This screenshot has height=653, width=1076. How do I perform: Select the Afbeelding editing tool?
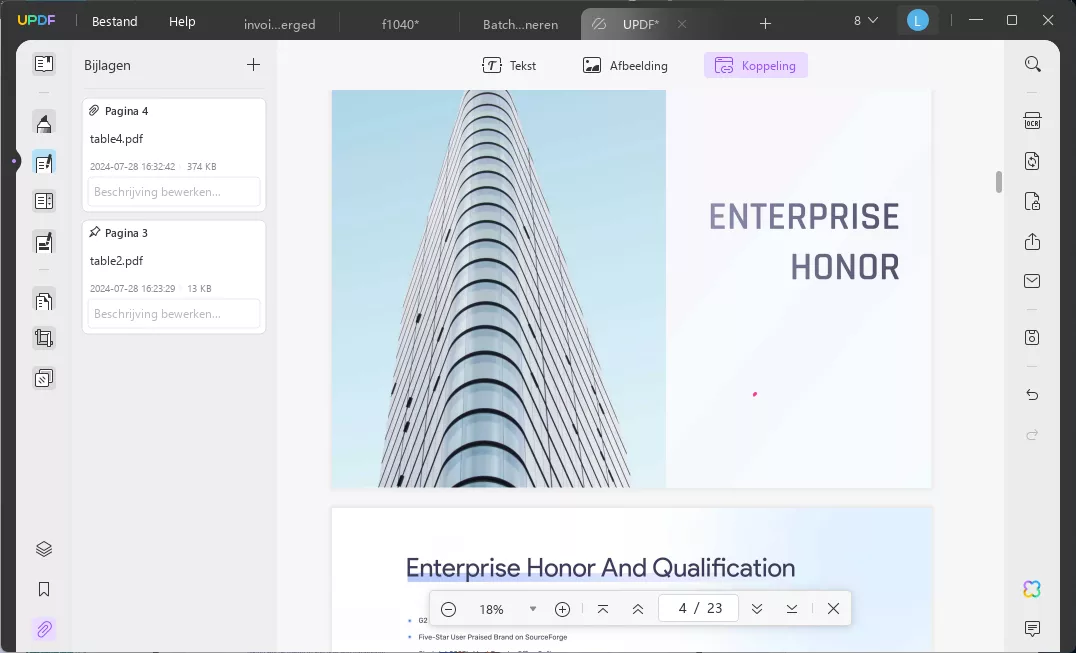(x=624, y=65)
